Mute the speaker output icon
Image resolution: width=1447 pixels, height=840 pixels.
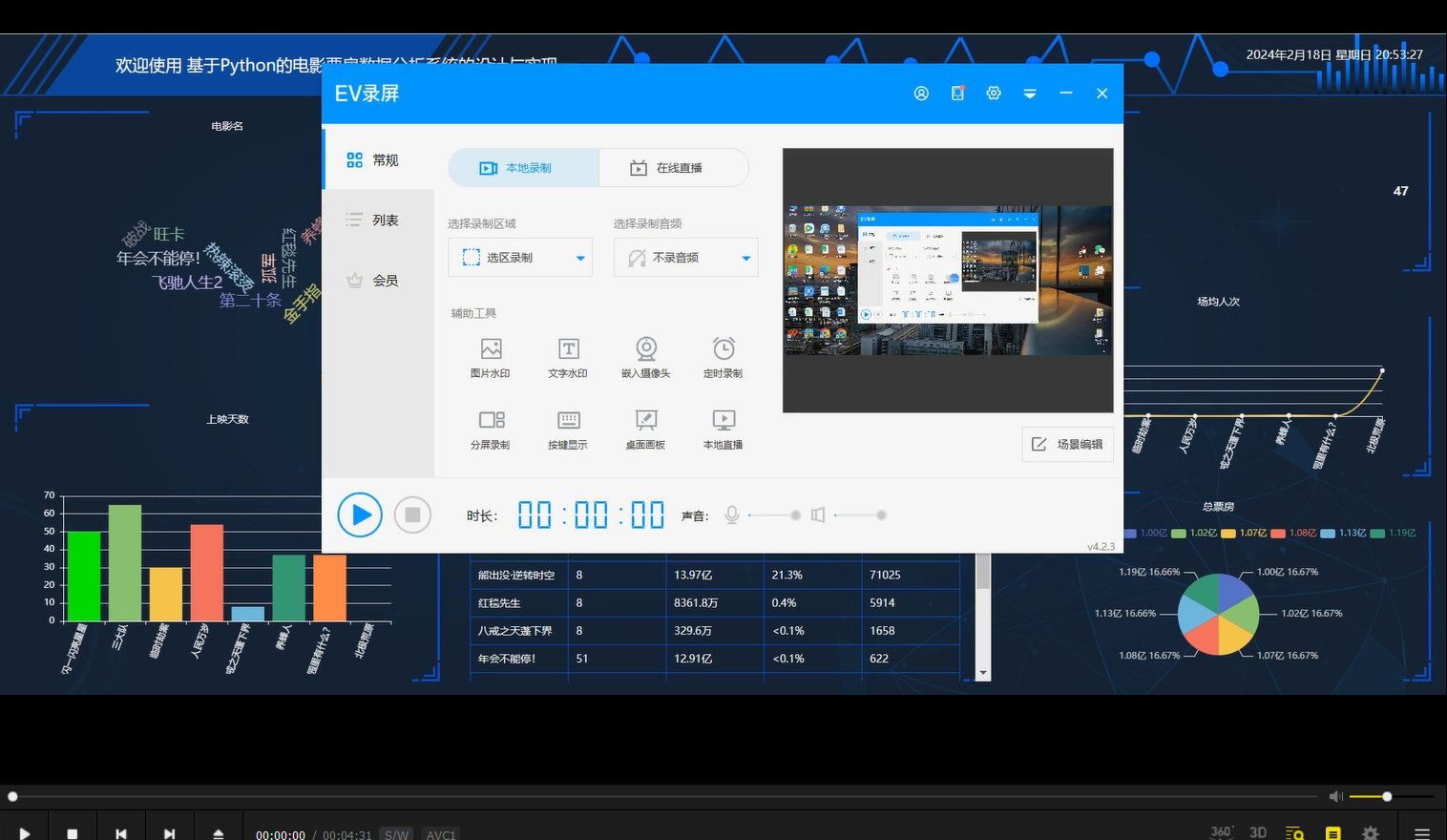pos(818,514)
